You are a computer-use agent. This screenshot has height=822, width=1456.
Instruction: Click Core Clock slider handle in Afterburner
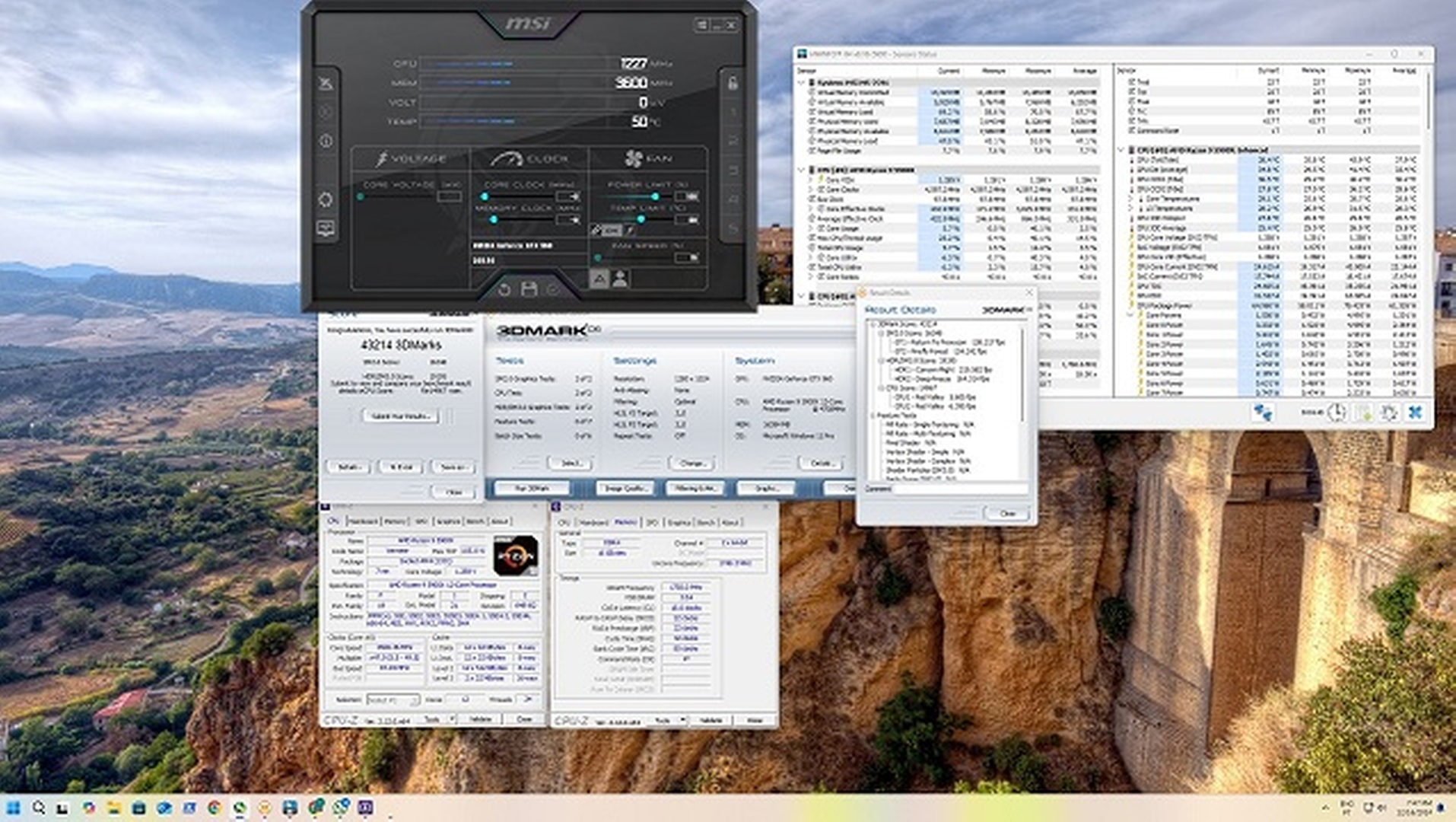(x=485, y=196)
